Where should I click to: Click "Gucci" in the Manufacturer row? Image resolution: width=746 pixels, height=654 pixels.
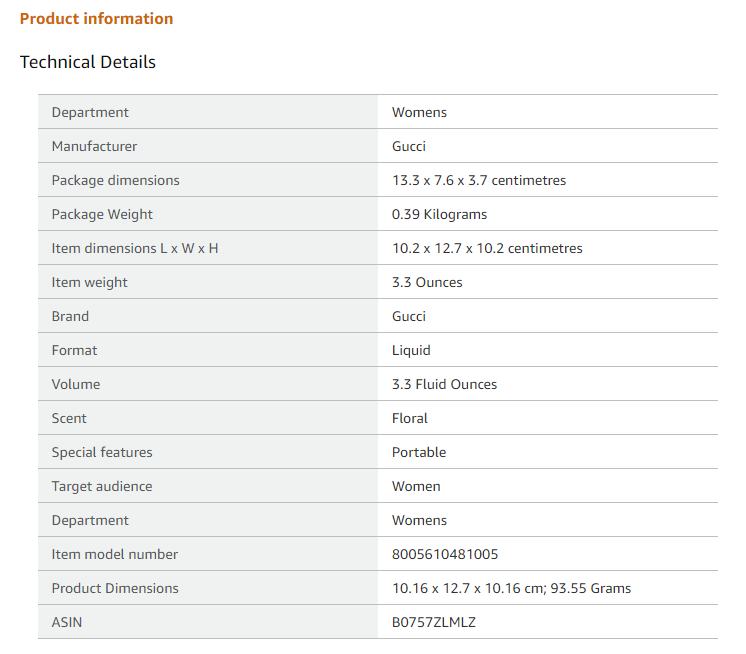409,146
